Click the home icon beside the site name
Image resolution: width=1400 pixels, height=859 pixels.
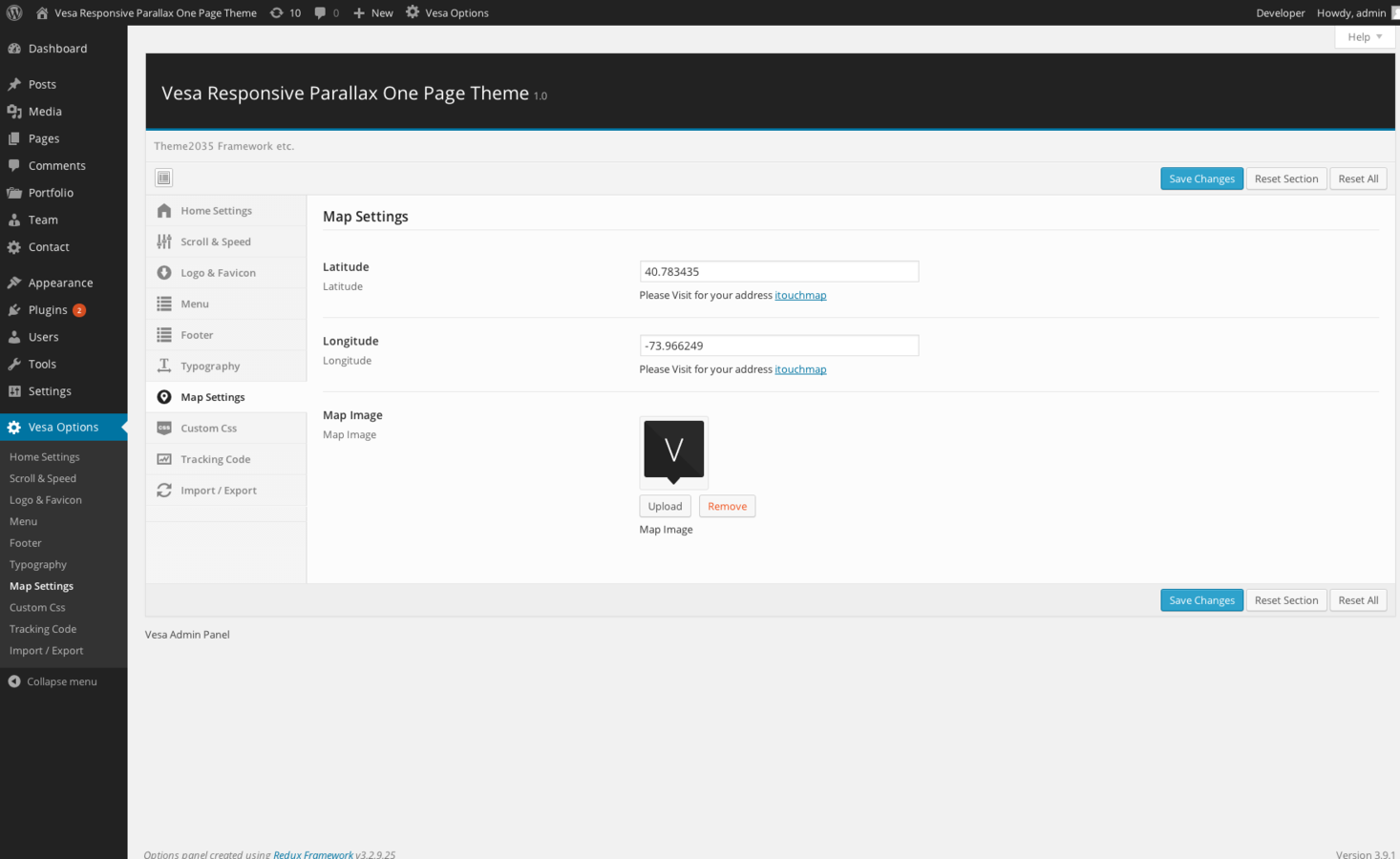point(42,12)
